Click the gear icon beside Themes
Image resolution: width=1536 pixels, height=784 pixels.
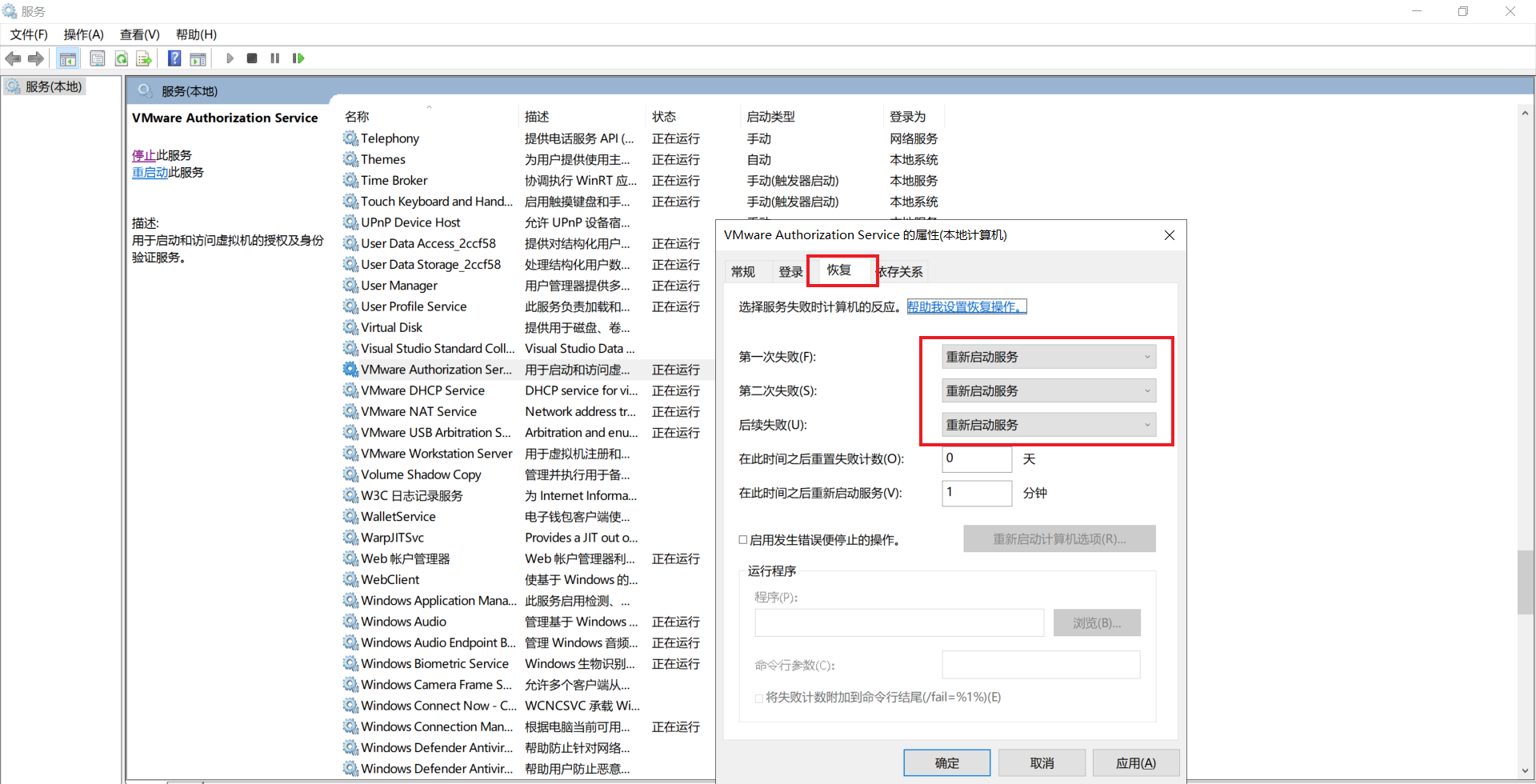coord(350,159)
